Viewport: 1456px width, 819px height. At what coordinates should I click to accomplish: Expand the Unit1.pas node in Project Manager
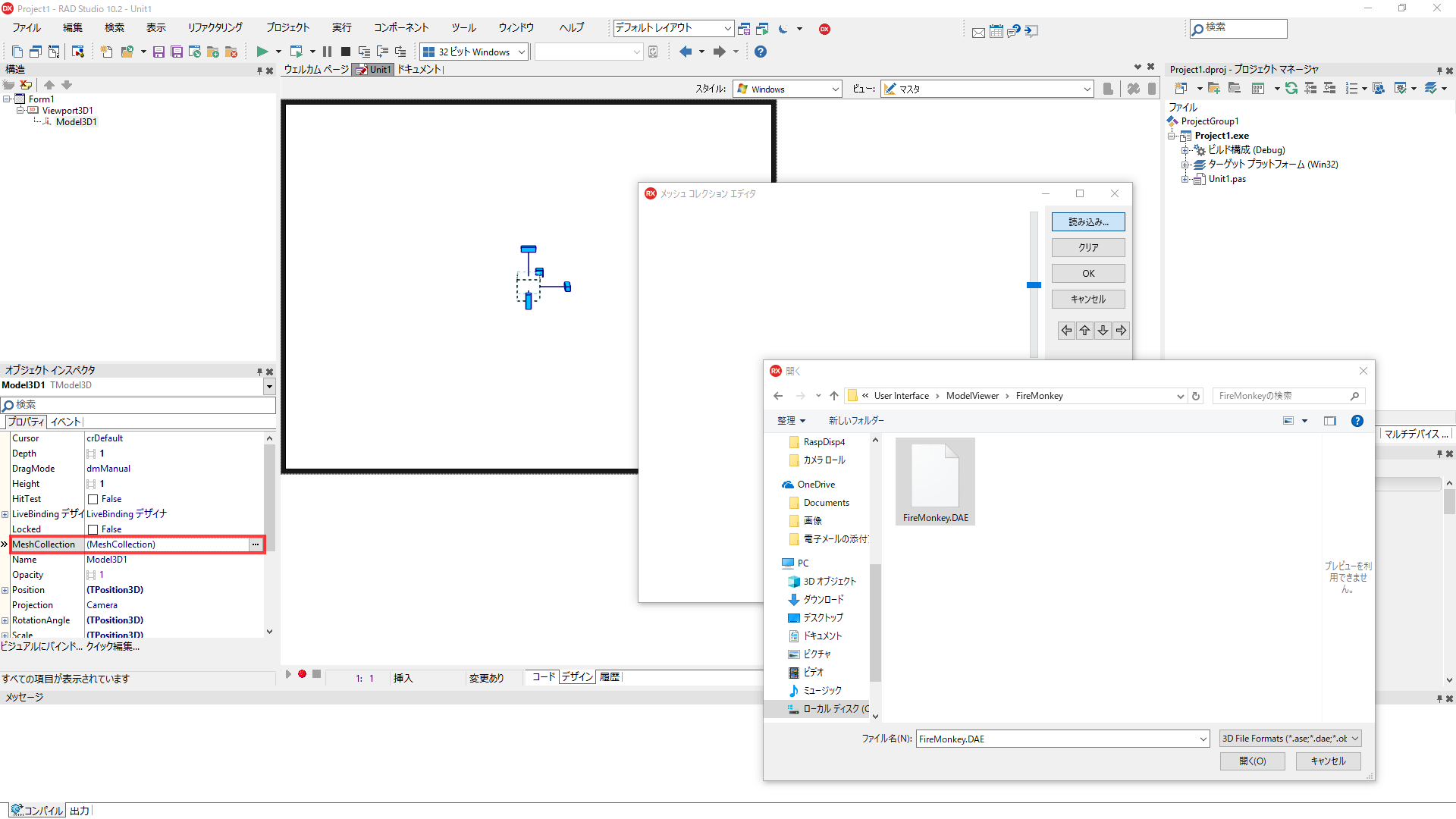(x=1187, y=179)
